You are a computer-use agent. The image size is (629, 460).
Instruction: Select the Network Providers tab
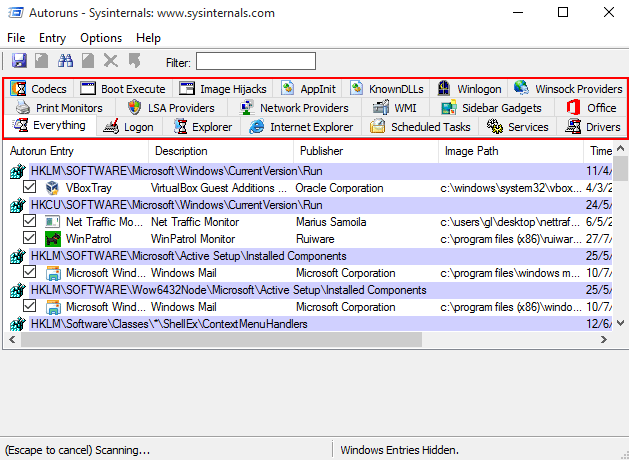coord(294,108)
